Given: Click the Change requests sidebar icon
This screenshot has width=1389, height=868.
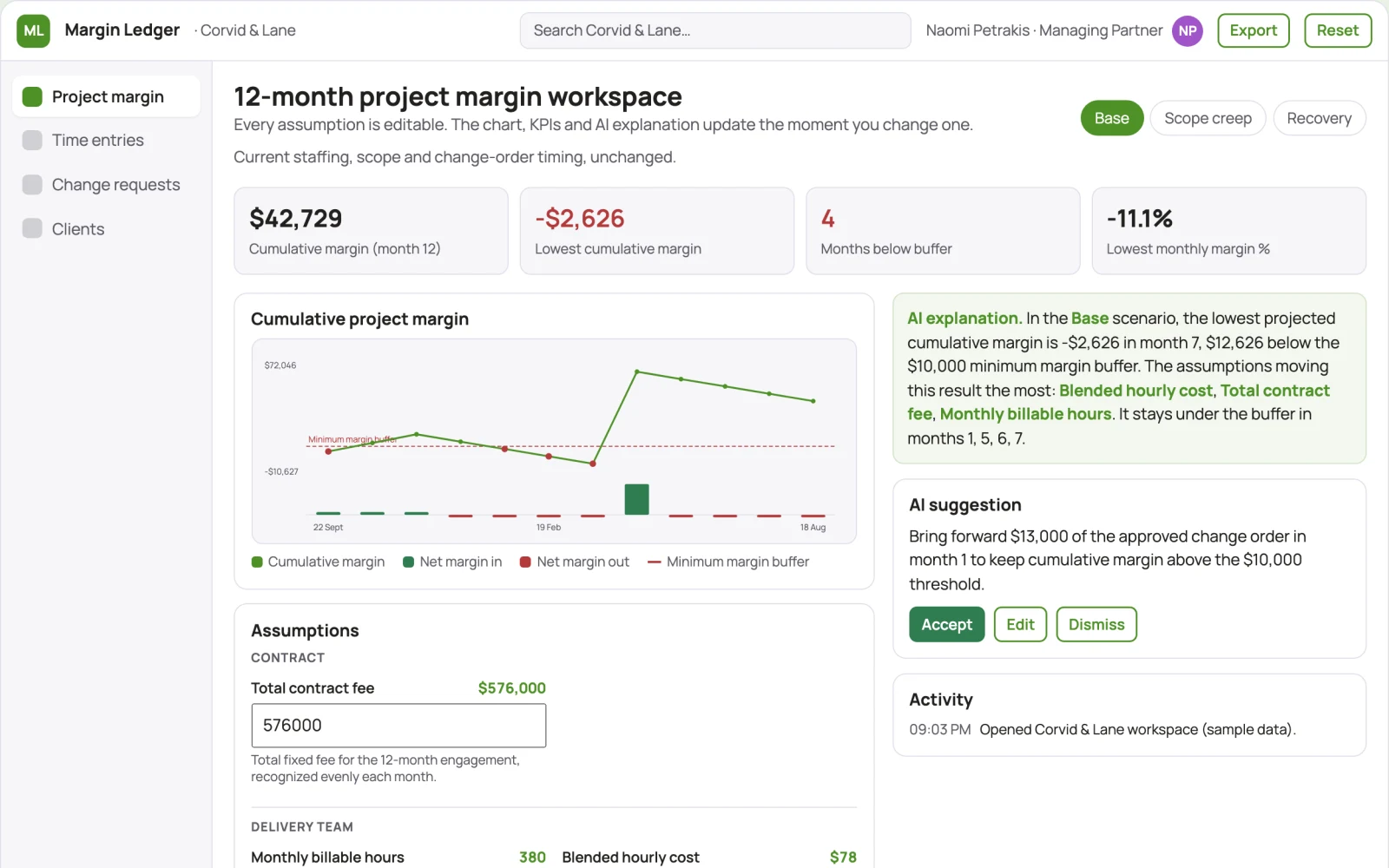Looking at the screenshot, I should [32, 185].
